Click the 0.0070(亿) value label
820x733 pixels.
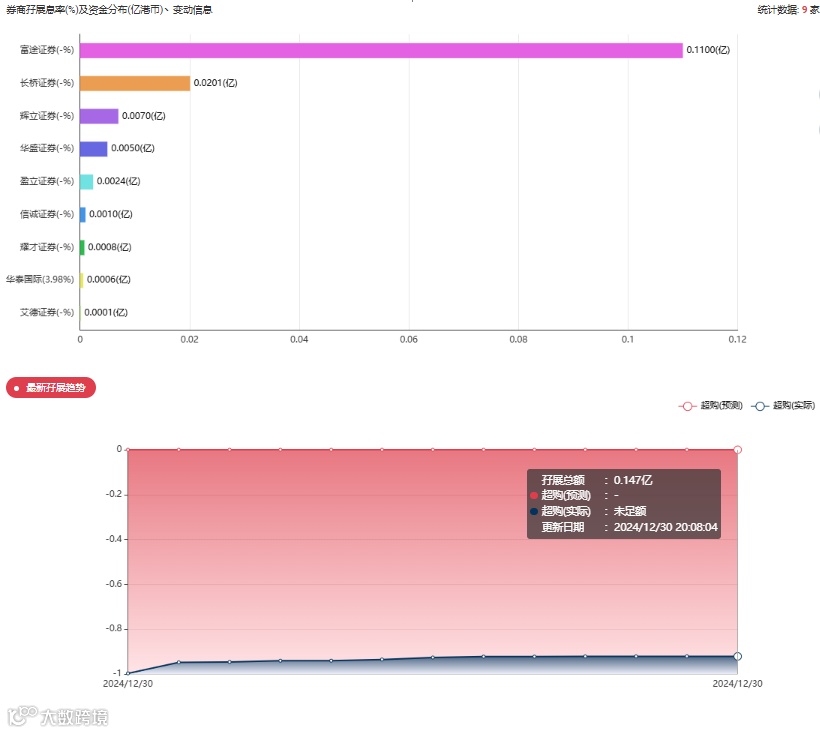(x=144, y=116)
